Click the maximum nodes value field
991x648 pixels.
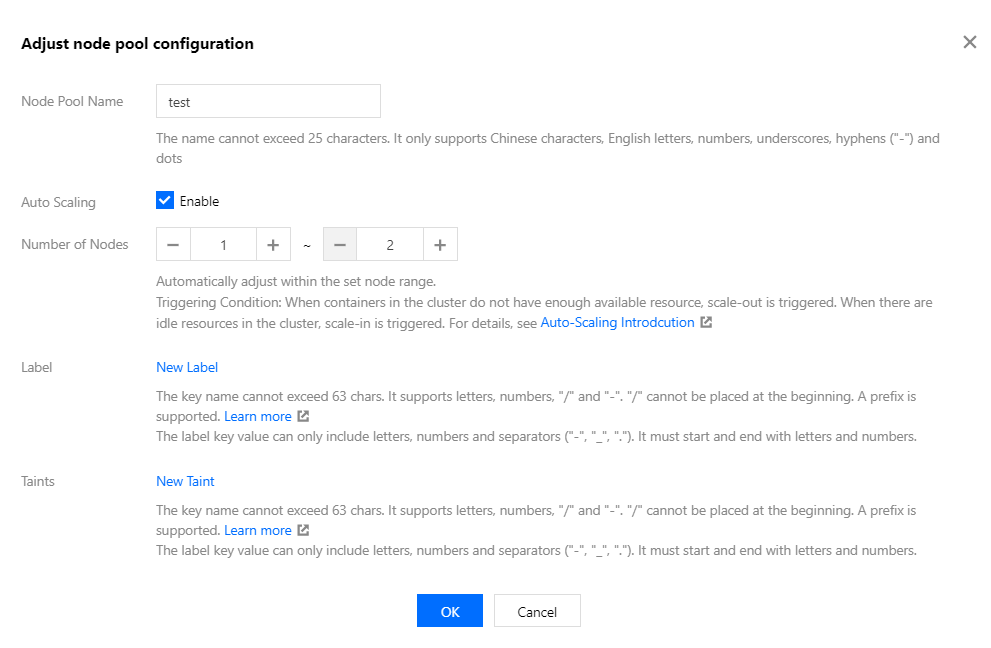pyautogui.click(x=390, y=245)
